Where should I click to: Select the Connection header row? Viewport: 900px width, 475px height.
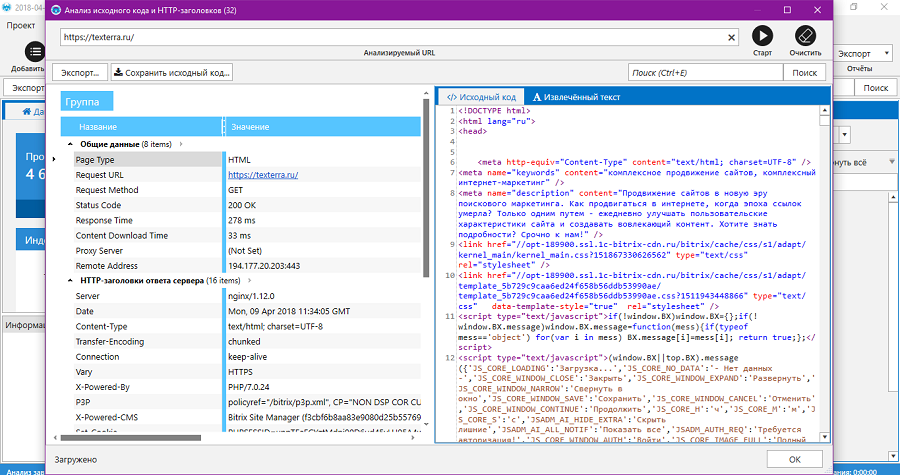tap(247, 357)
